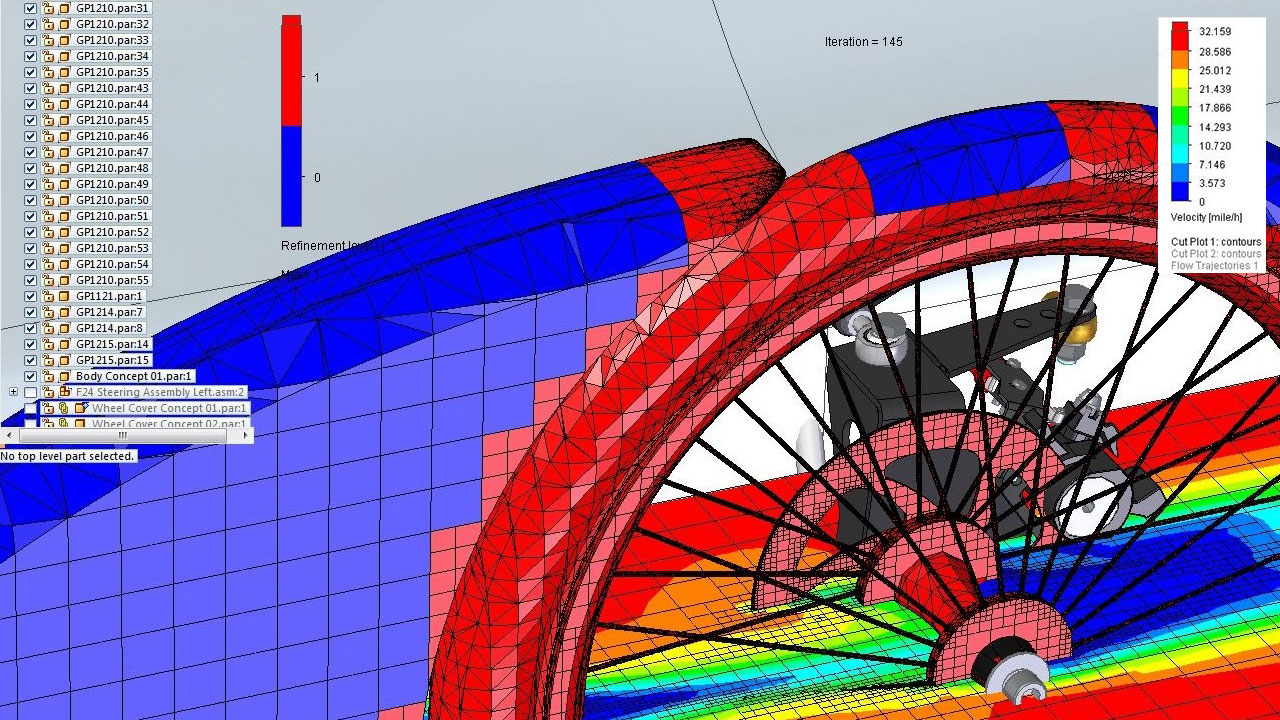
Task: Click the horizontal scrollbar thumb in tree panel
Action: tap(122, 436)
